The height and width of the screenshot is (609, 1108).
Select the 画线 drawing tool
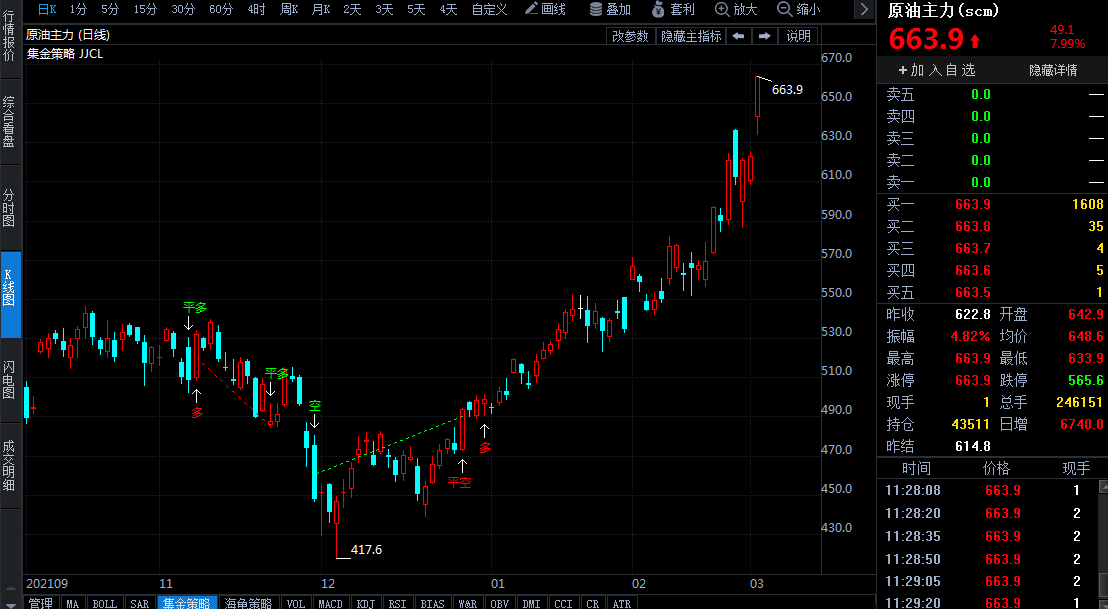549,10
